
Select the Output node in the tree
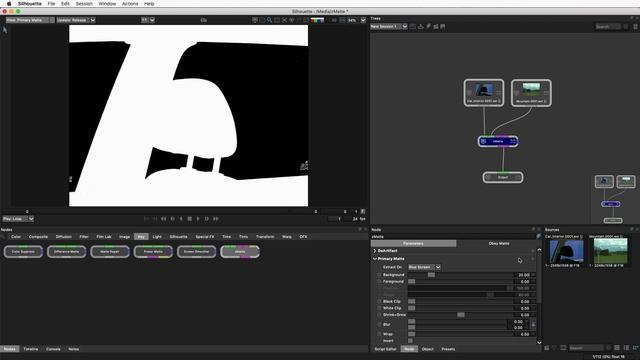503,177
